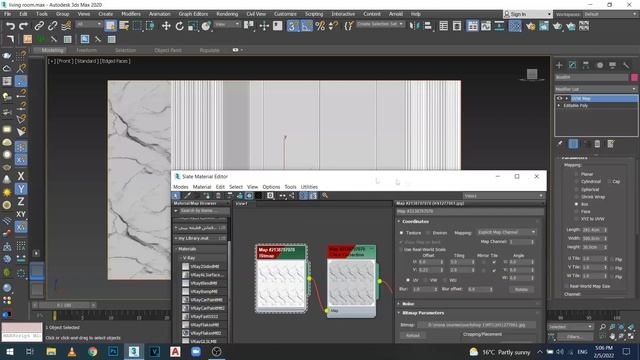Open the Rendering menu
This screenshot has width=640, height=360.
(x=227, y=14)
